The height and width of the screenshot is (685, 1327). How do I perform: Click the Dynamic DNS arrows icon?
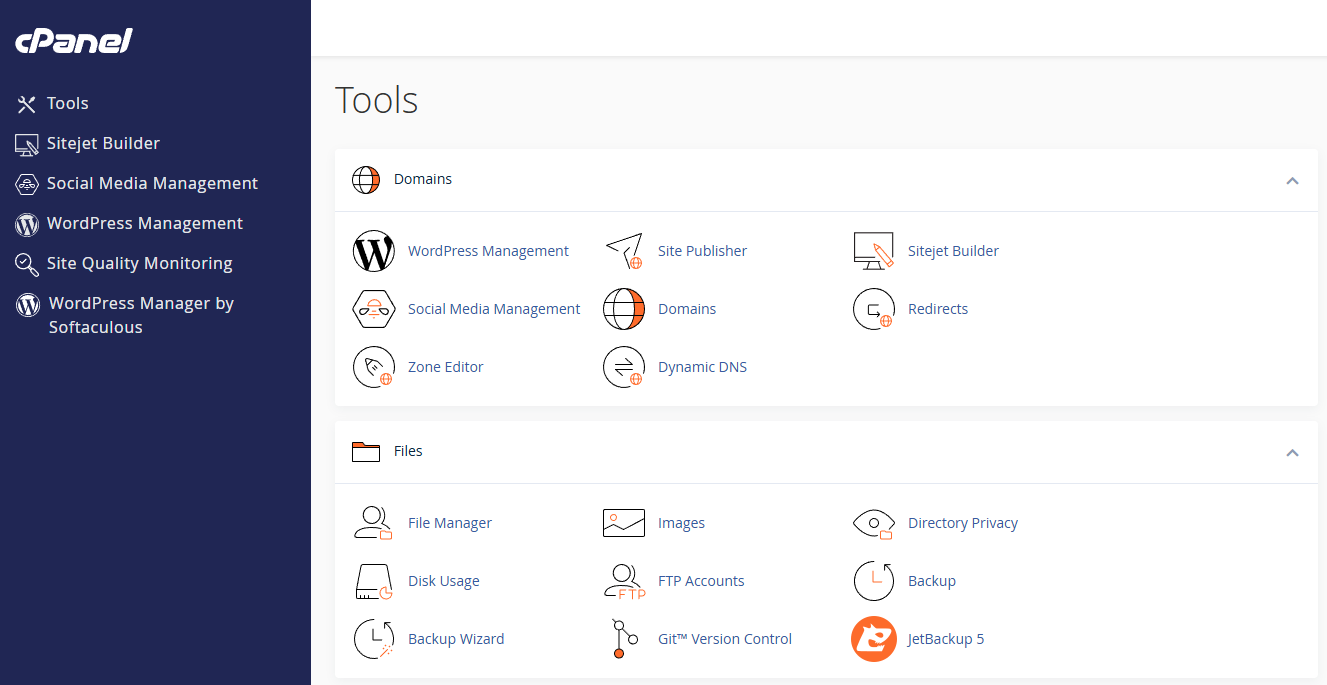[623, 367]
